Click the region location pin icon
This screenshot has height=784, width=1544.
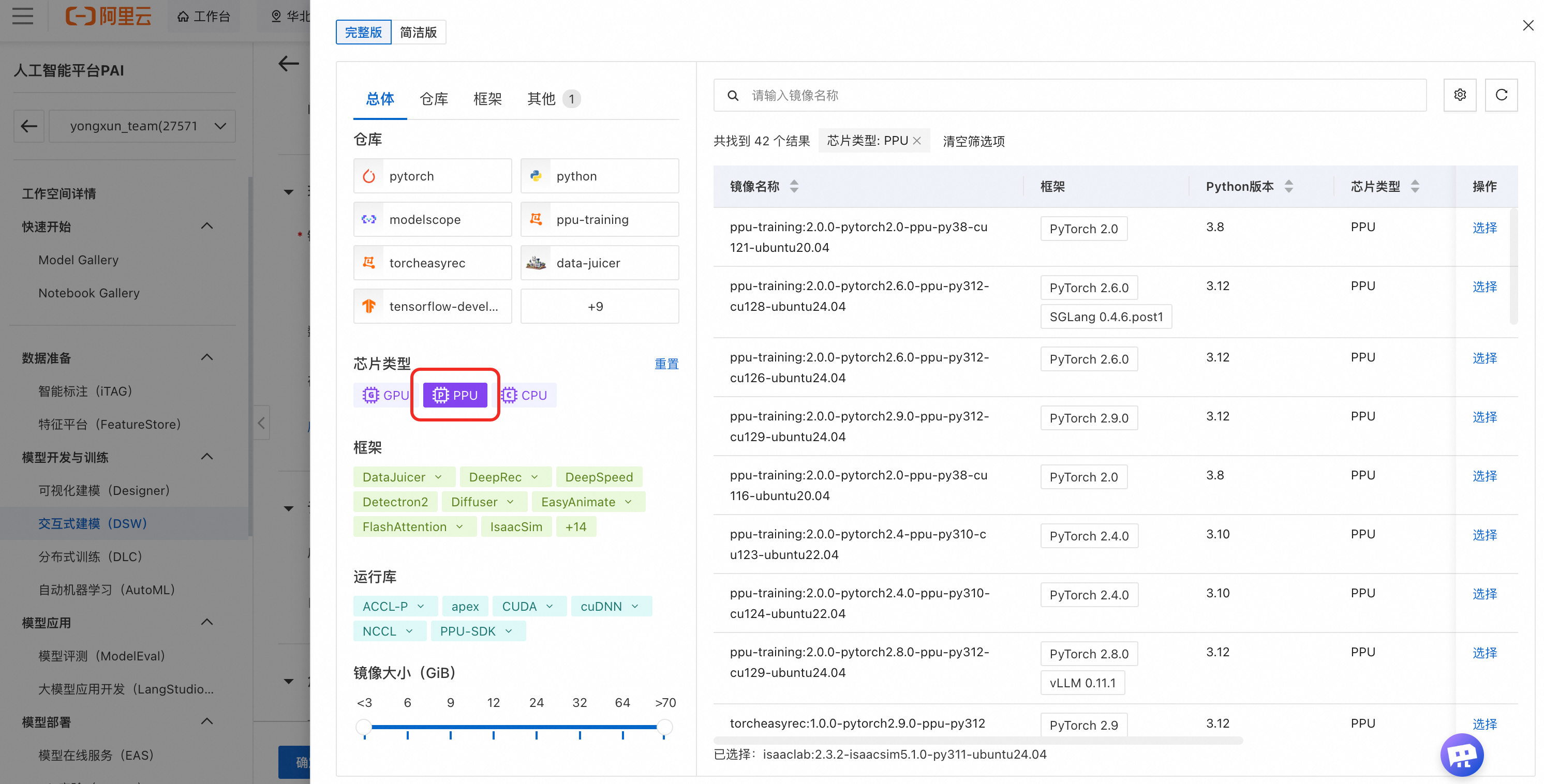click(276, 16)
